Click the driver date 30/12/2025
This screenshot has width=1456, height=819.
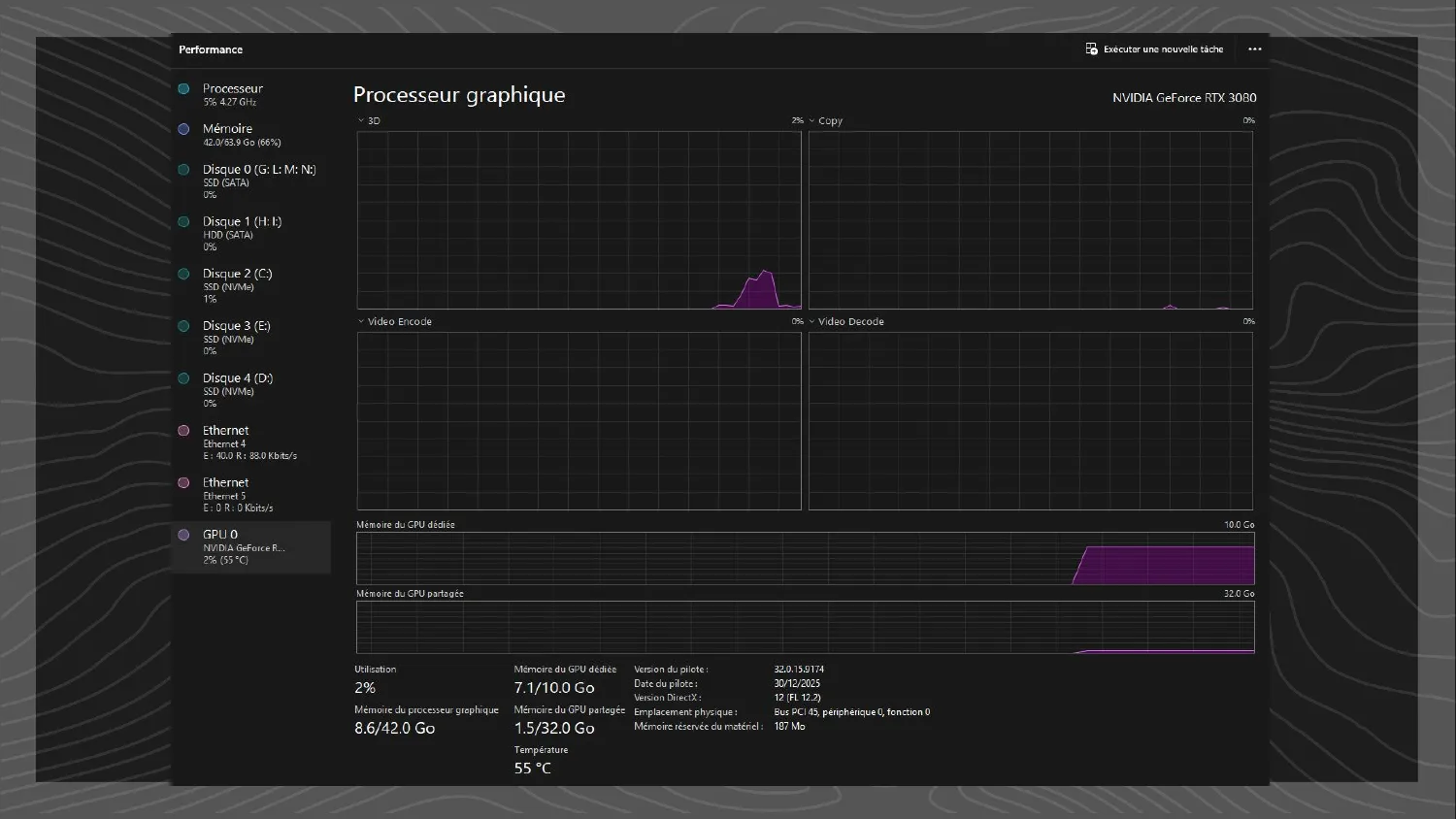point(797,684)
